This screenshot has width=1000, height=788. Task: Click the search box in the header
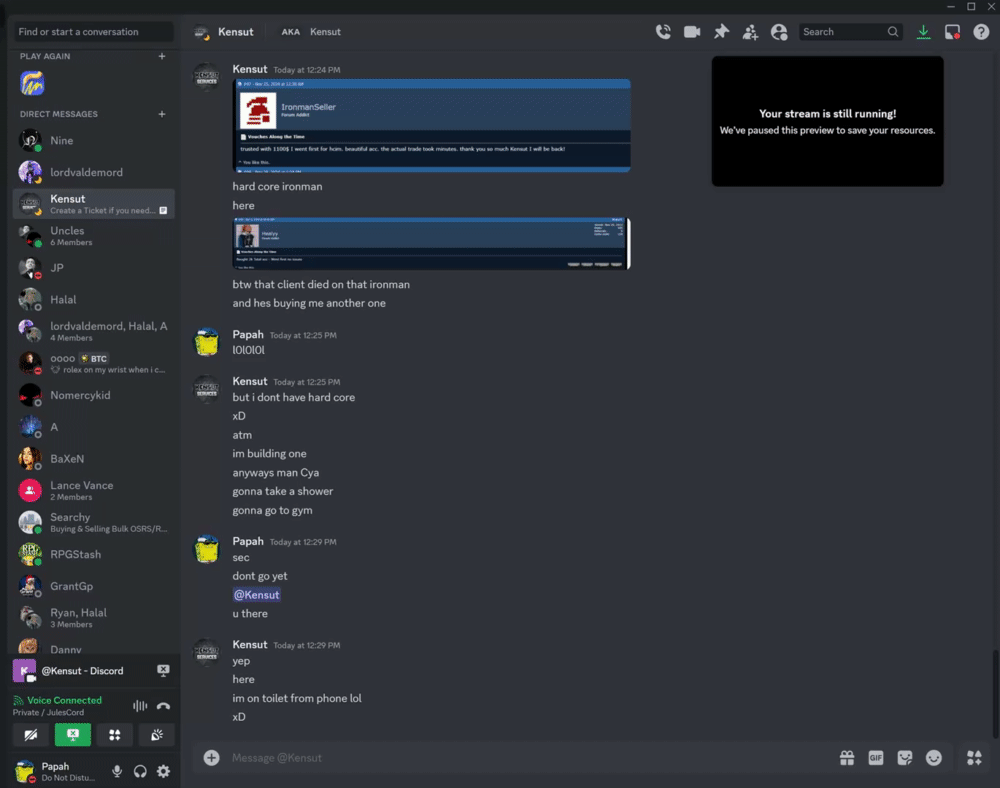click(850, 32)
